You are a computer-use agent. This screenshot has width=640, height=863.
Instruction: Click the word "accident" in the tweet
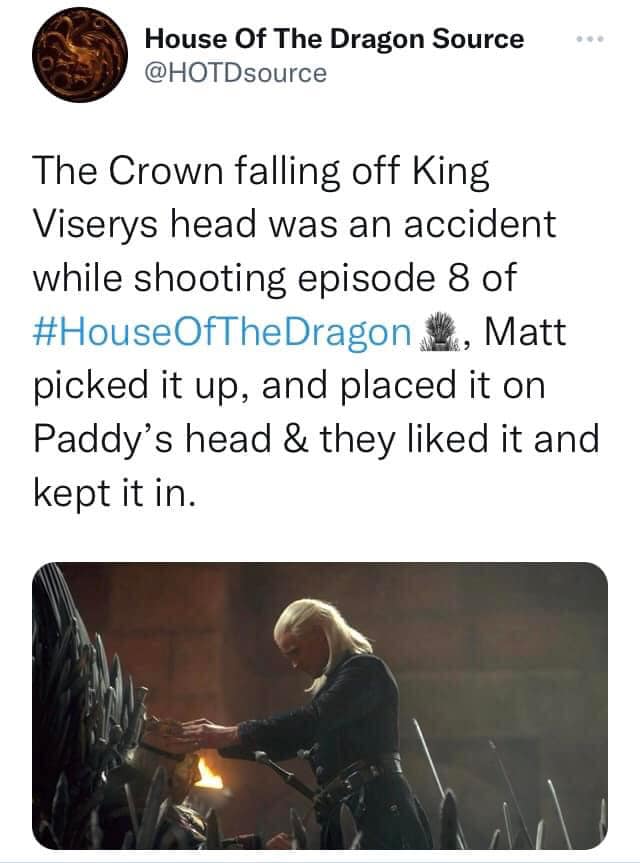click(480, 225)
